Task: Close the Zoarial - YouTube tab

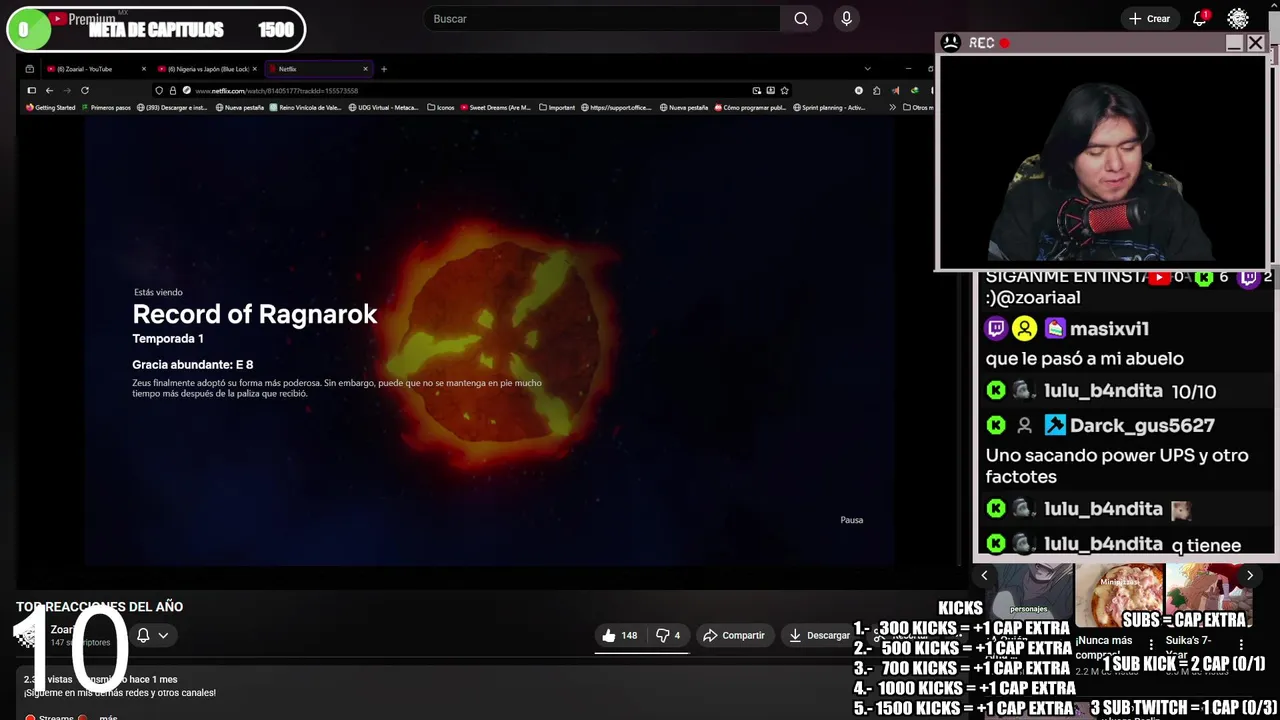Action: [x=144, y=69]
